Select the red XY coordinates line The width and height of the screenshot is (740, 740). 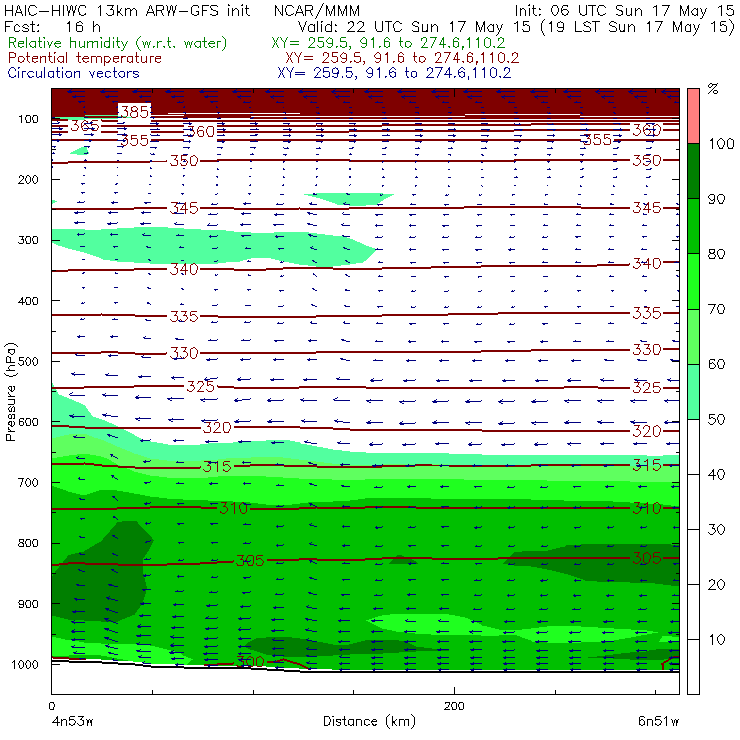402,58
